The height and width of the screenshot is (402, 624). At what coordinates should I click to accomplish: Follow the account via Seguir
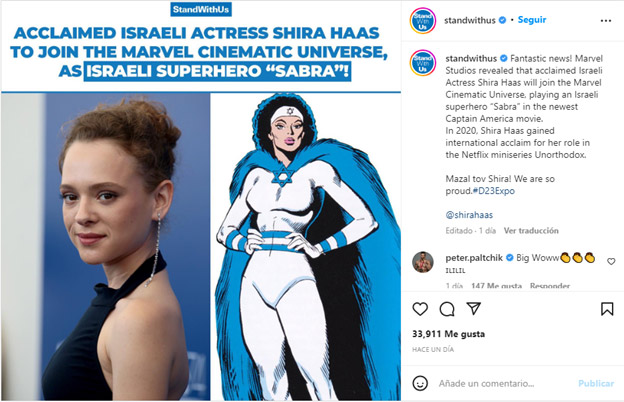[x=532, y=20]
